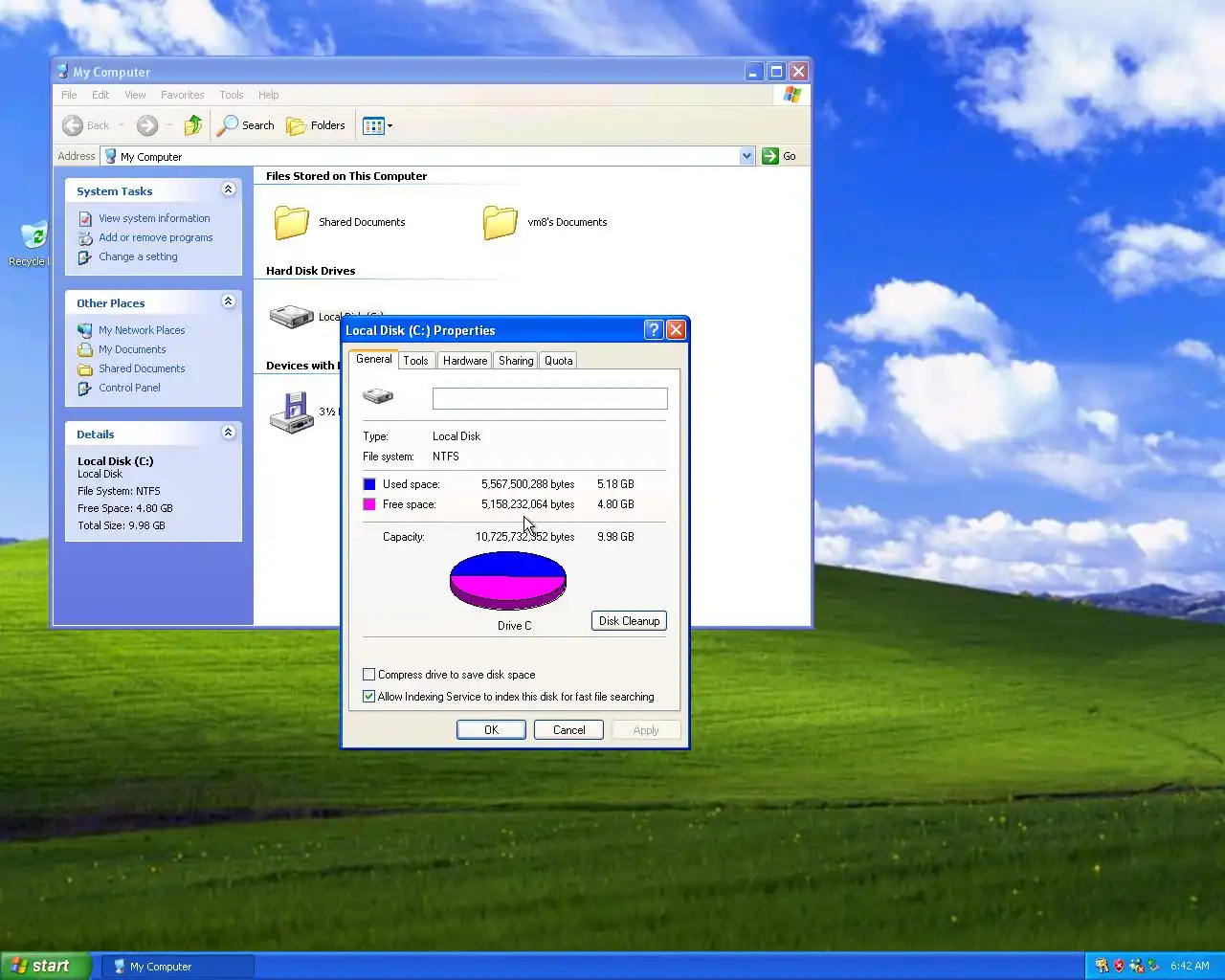Click the Address bar field

428,156
